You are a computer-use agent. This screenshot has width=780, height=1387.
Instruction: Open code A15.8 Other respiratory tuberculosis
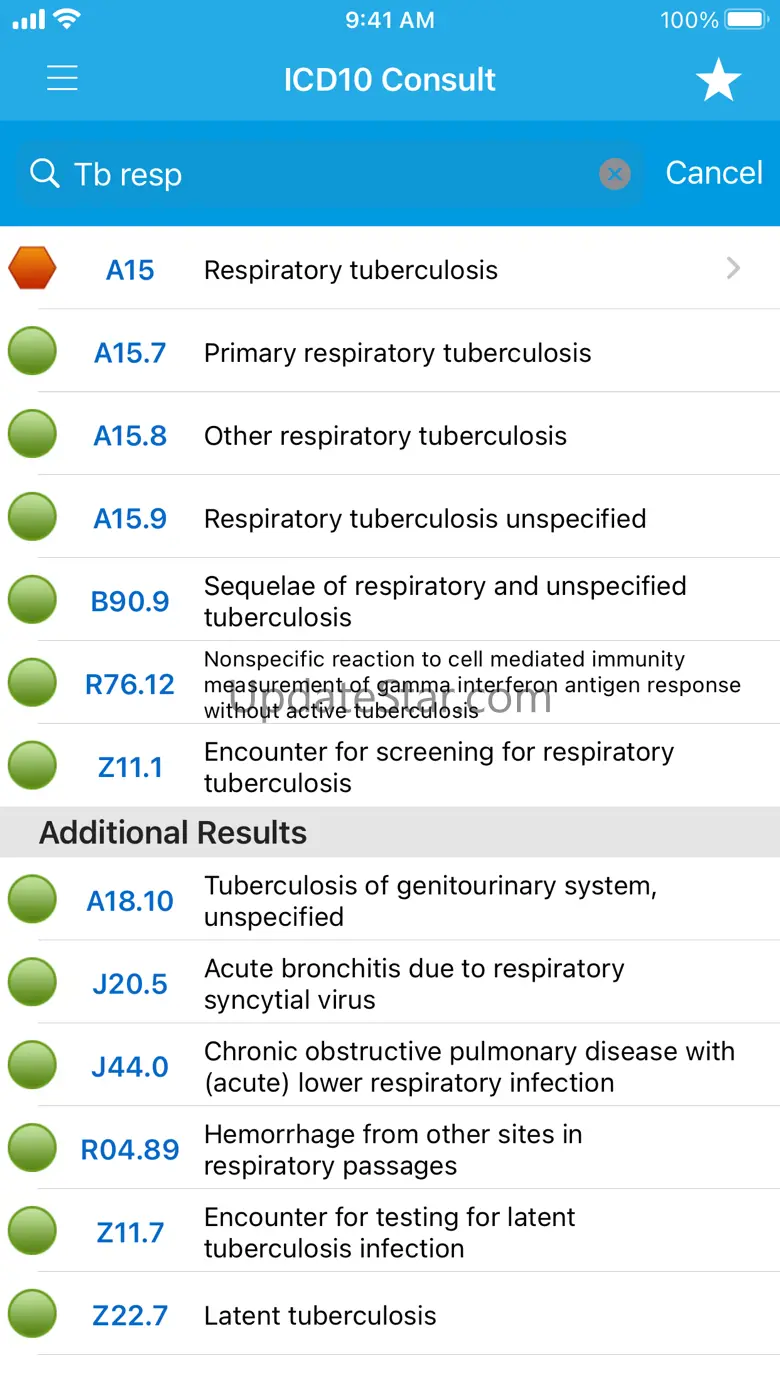(x=385, y=436)
